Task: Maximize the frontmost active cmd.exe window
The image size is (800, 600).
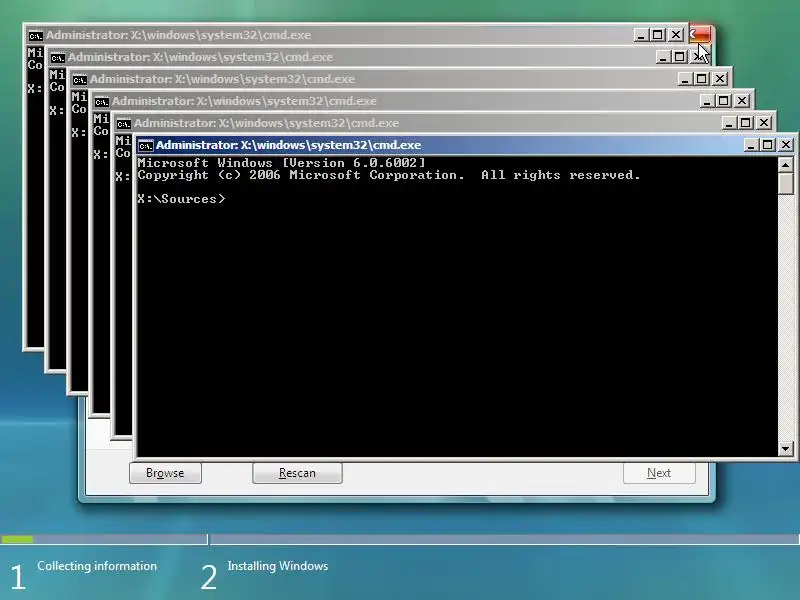Action: click(x=767, y=145)
